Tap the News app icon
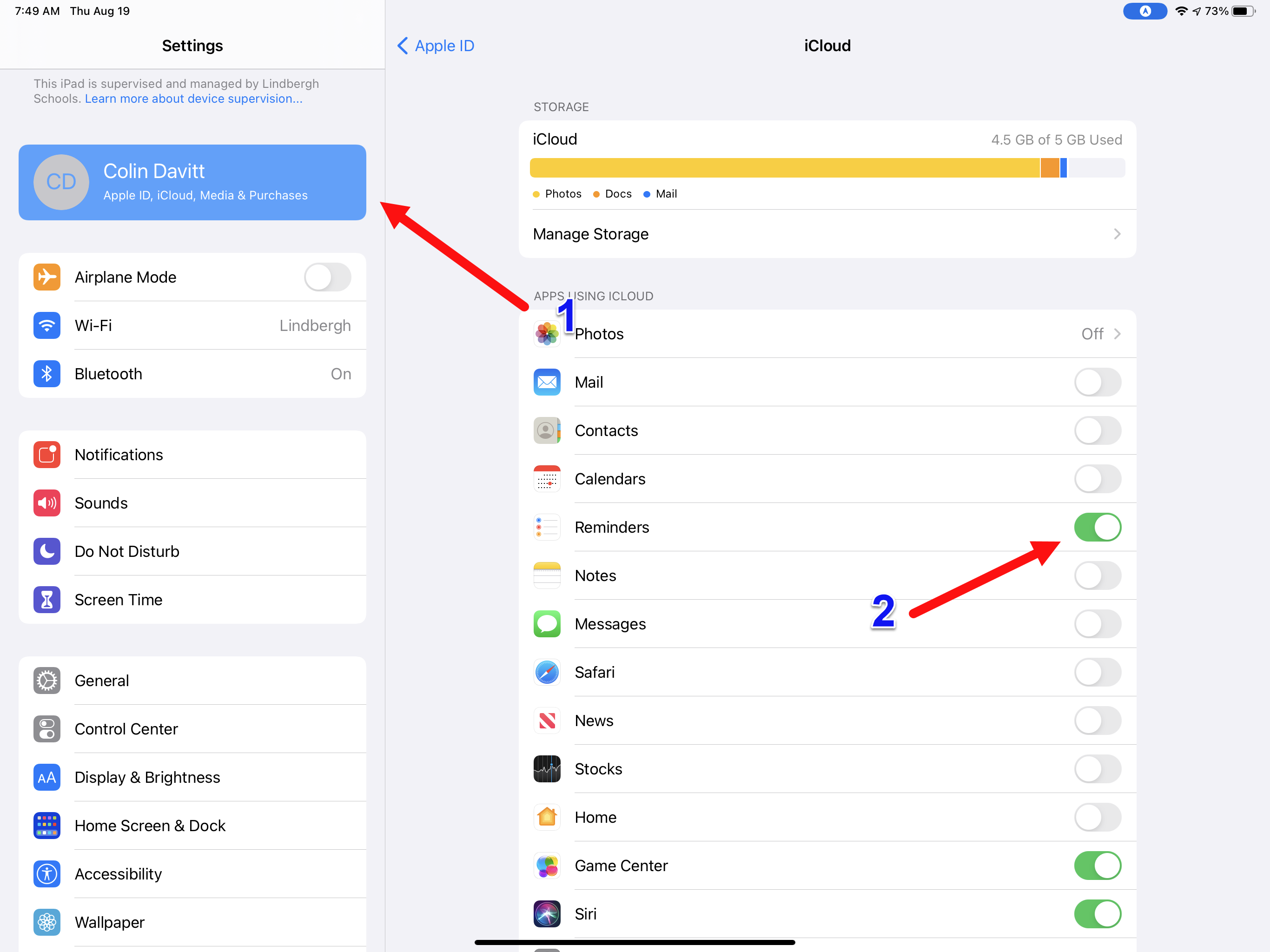Viewport: 1270px width, 952px height. [547, 720]
